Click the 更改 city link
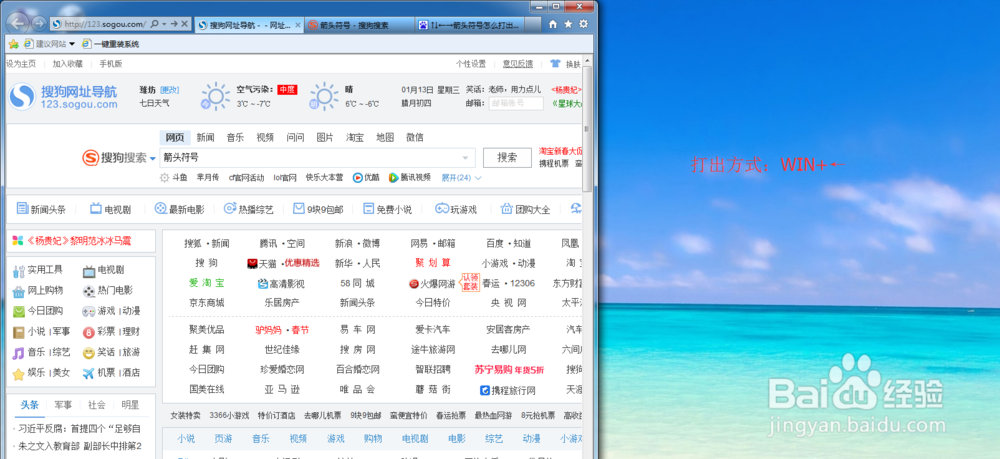This screenshot has height=459, width=1000. tap(170, 90)
